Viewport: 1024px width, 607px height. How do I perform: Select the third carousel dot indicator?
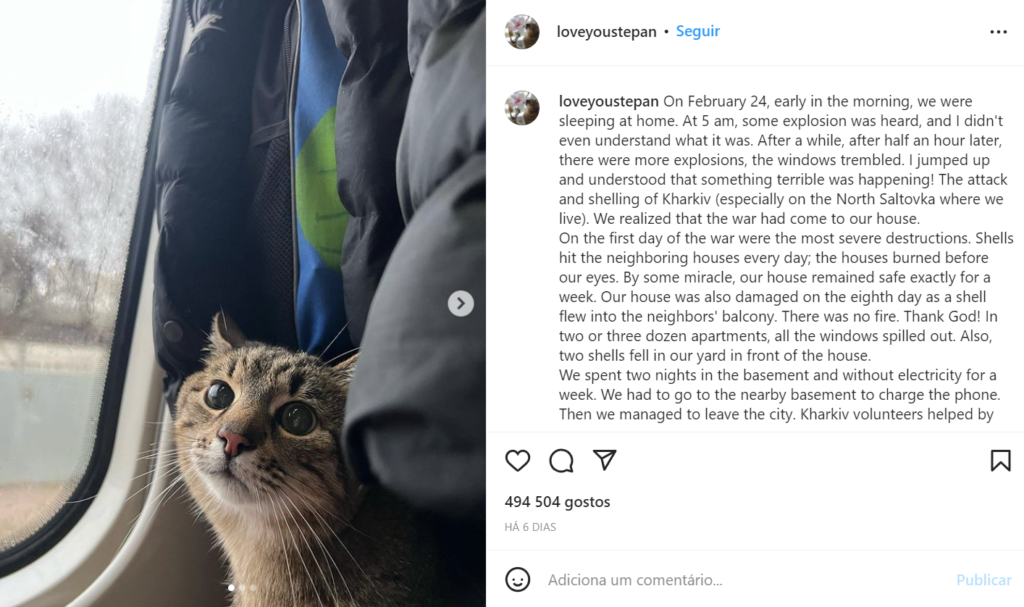pyautogui.click(x=253, y=587)
